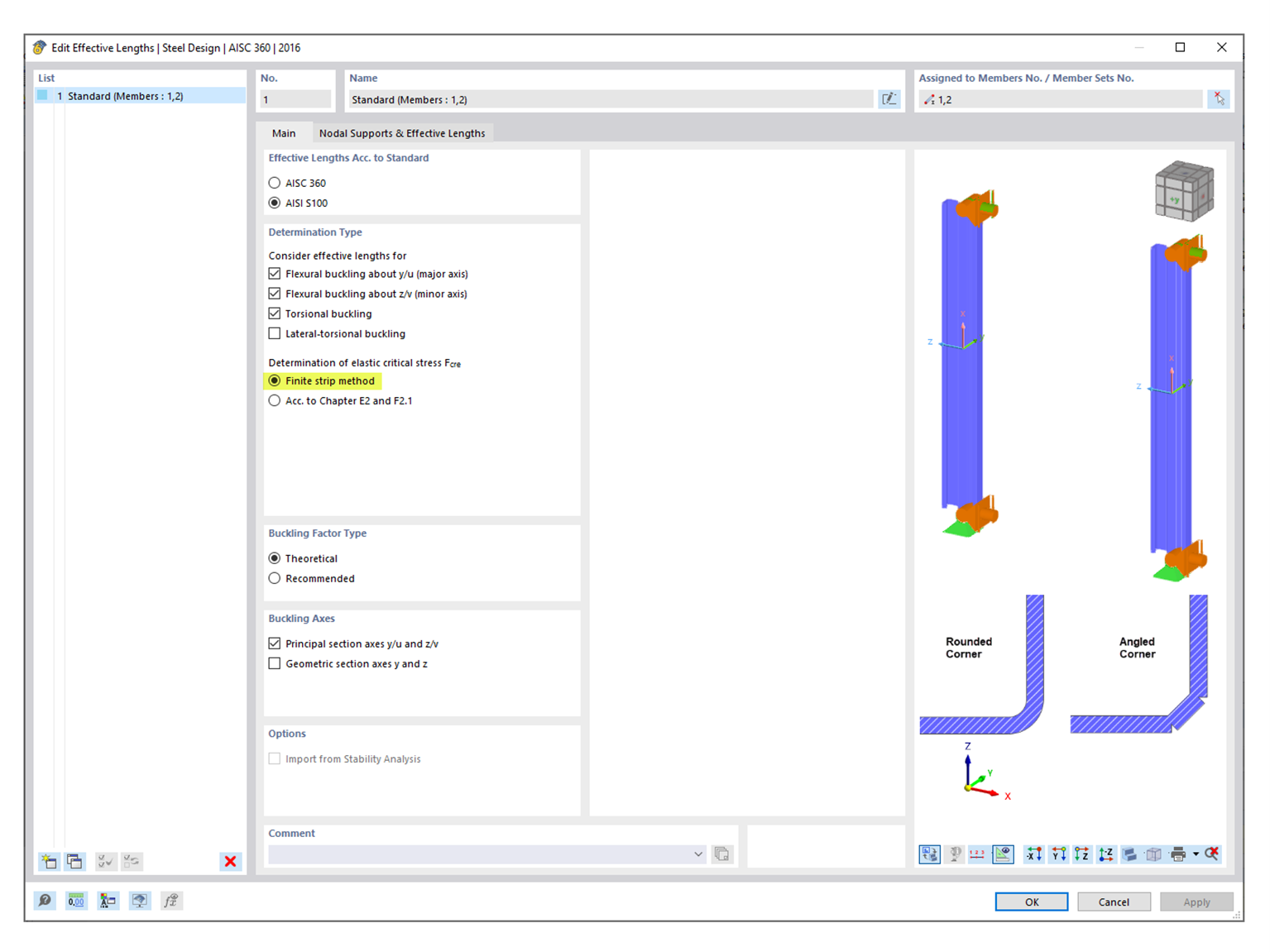The height and width of the screenshot is (952, 1270).
Task: Switch to the Nodal Supports & Effective Lengths tab
Action: click(x=402, y=132)
